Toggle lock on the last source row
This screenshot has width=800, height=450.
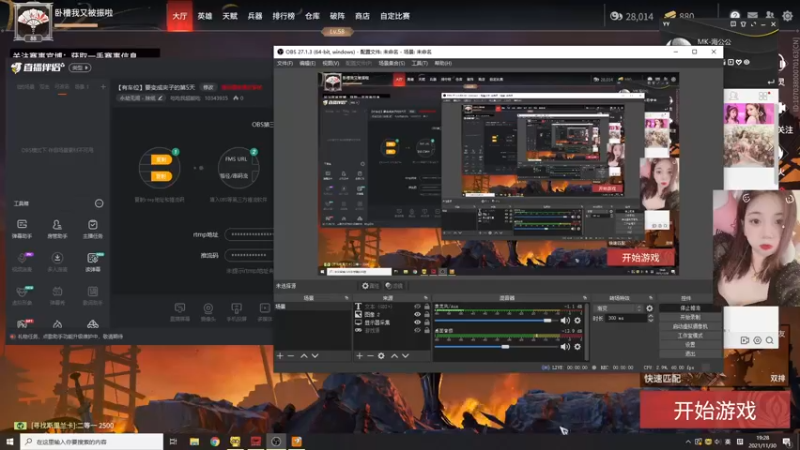pos(427,330)
